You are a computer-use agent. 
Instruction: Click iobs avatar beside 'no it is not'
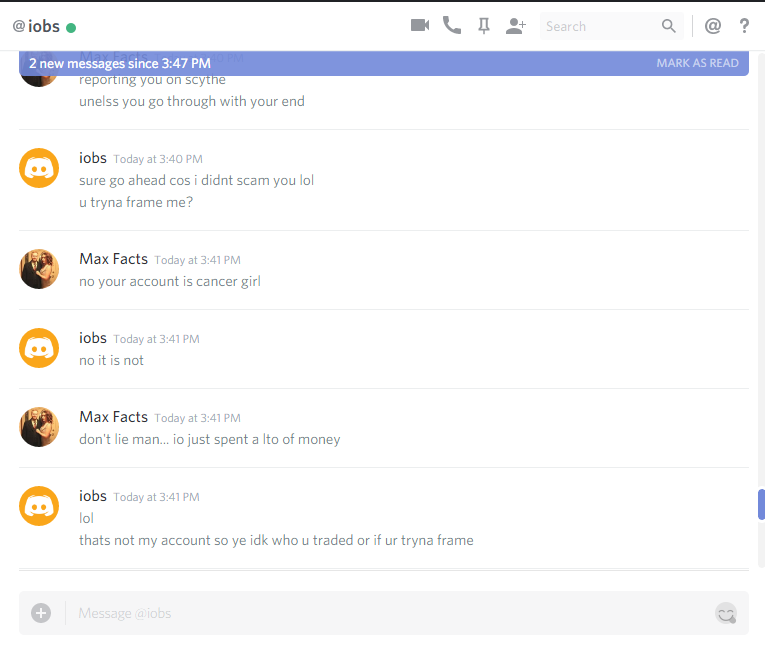pos(39,348)
